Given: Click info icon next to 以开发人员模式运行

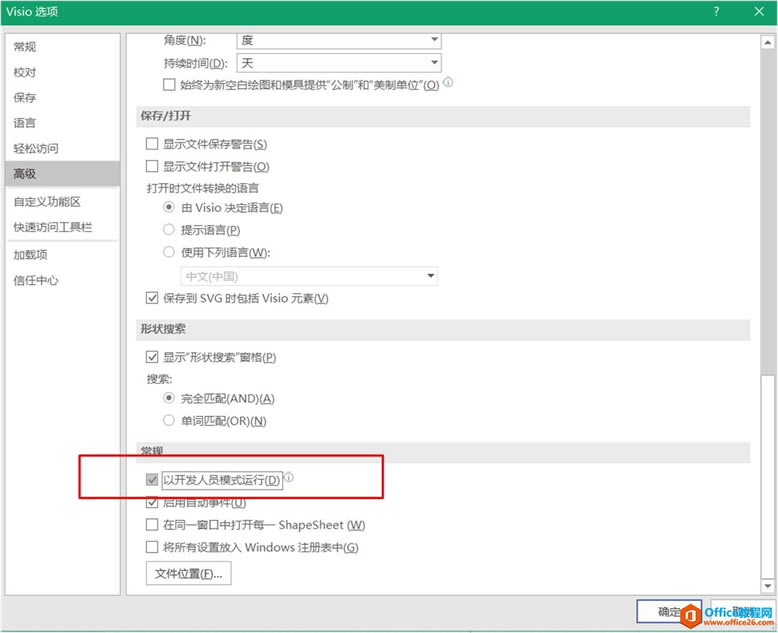Looking at the screenshot, I should coord(289,477).
